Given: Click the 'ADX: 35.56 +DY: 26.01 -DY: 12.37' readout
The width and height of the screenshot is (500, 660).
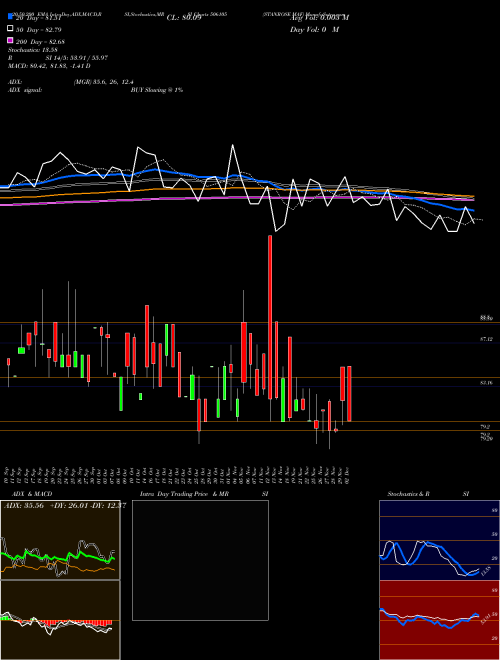Looking at the screenshot, I should click(64, 506).
